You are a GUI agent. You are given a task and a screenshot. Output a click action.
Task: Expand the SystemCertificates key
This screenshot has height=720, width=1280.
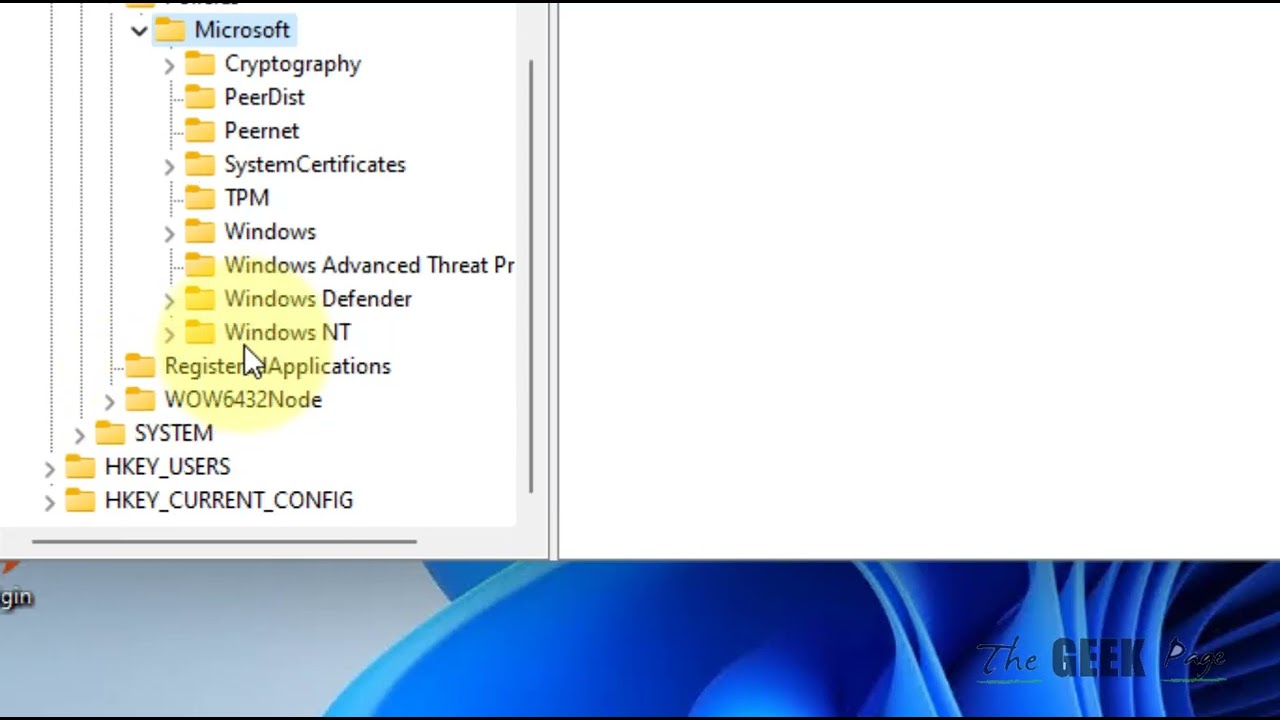pos(169,166)
